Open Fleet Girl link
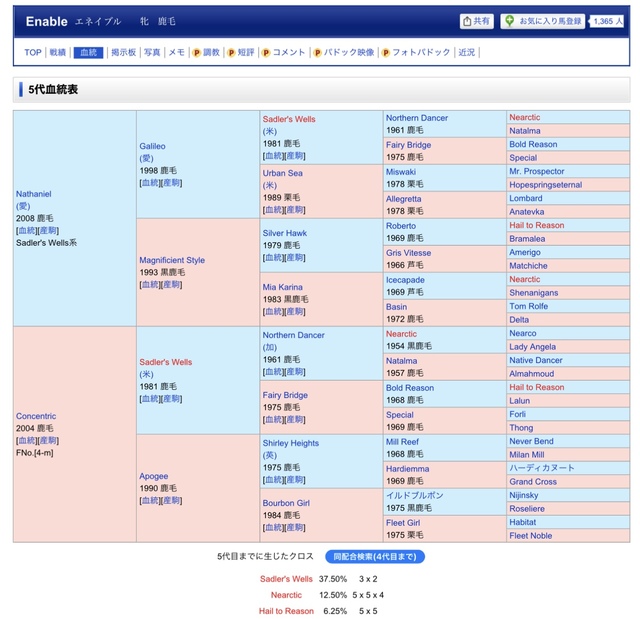Screen dimensions: 640x619 (x=403, y=523)
